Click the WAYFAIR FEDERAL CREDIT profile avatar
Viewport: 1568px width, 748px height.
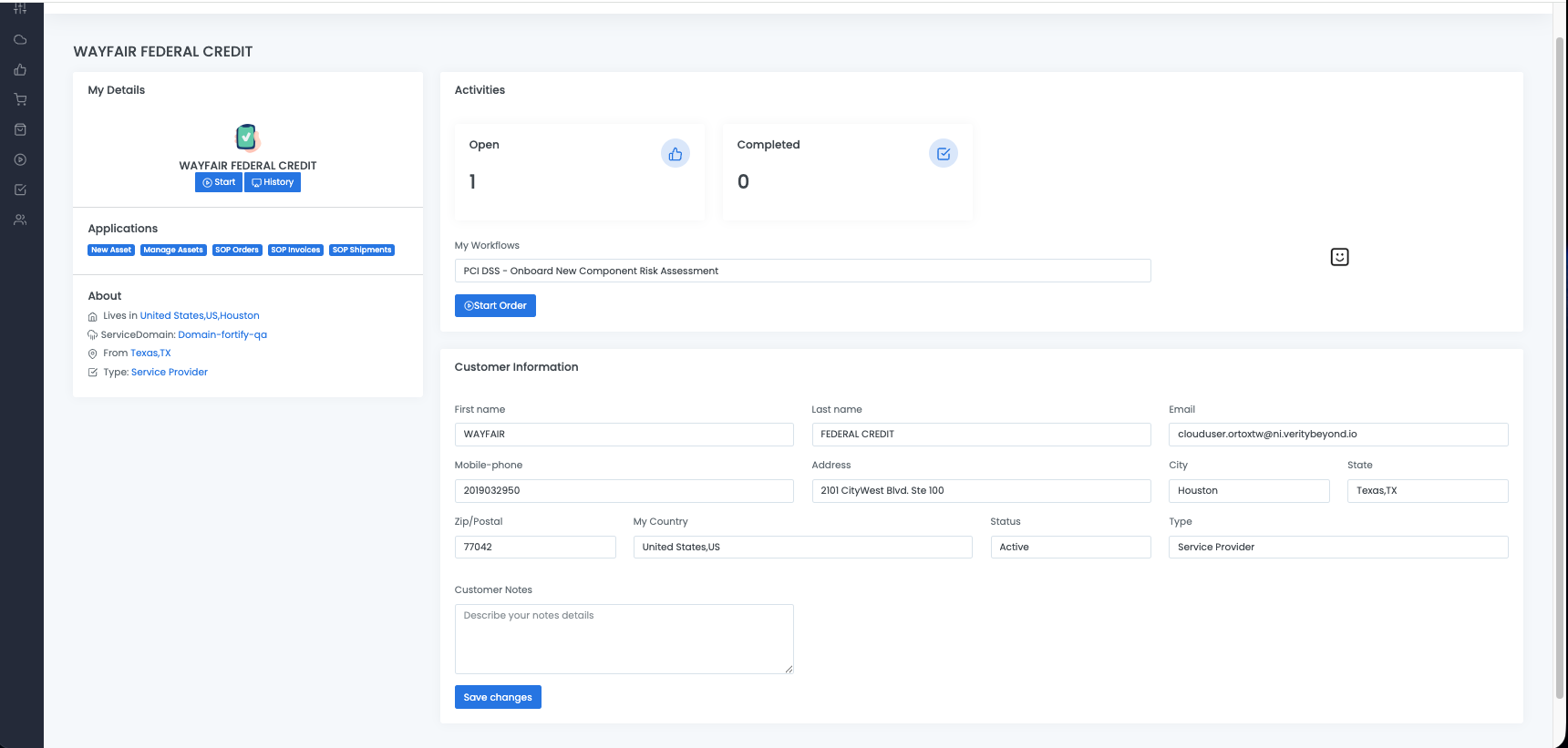[248, 138]
